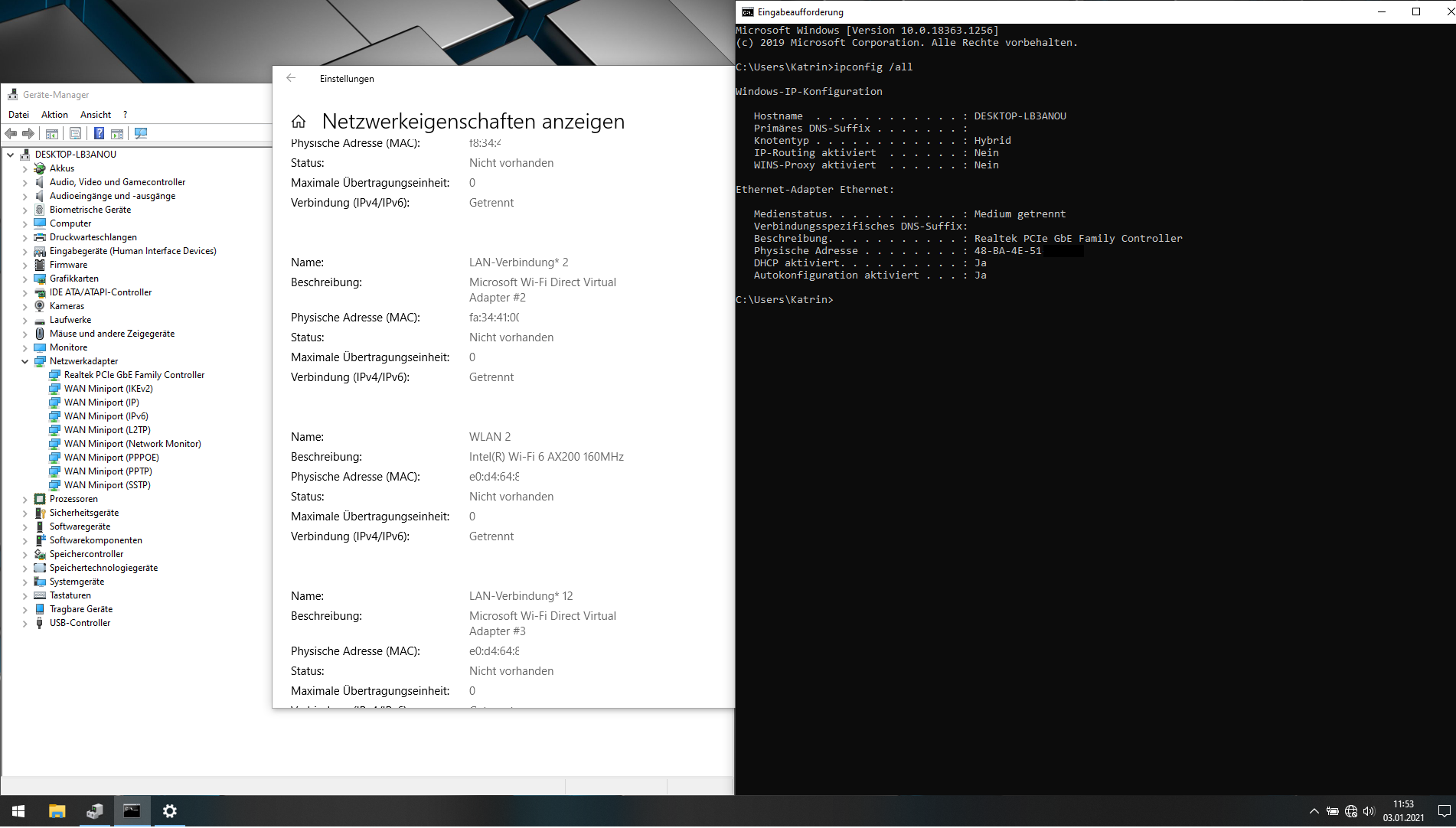This screenshot has height=828, width=1456.
Task: Click the volume speaker icon in the tray
Action: tap(1369, 811)
